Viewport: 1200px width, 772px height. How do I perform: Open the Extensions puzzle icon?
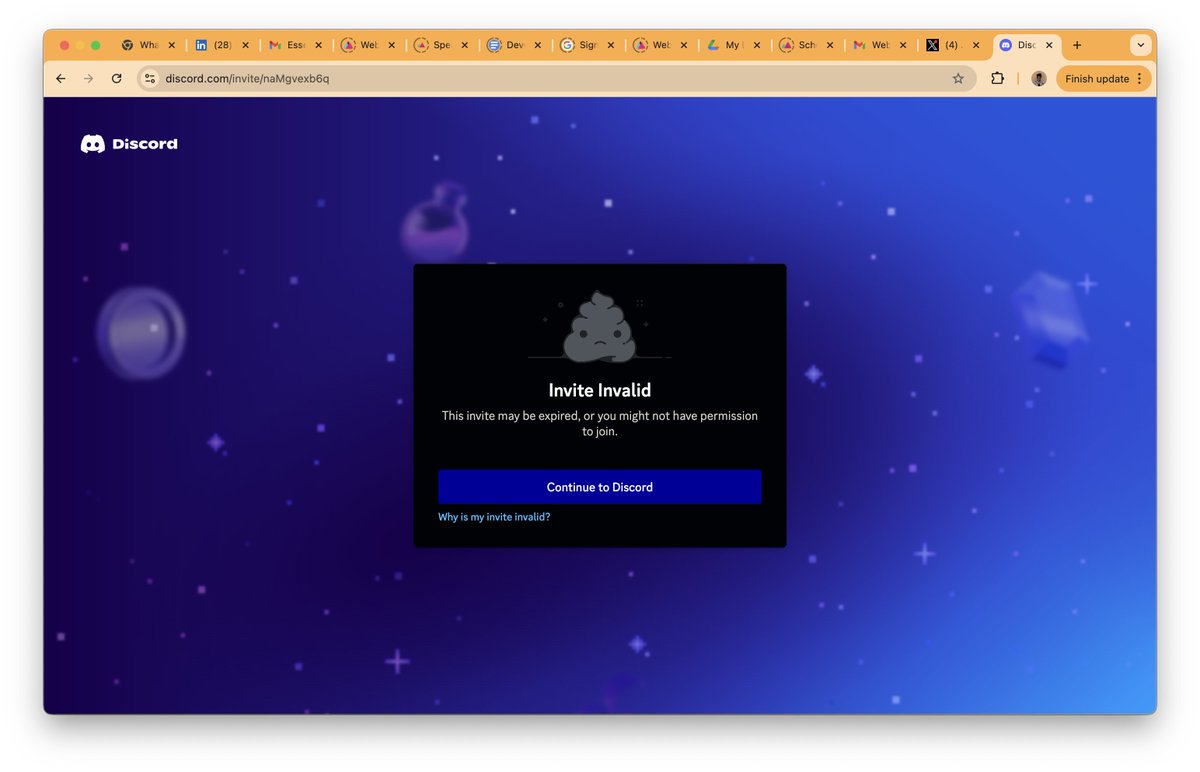coord(997,79)
